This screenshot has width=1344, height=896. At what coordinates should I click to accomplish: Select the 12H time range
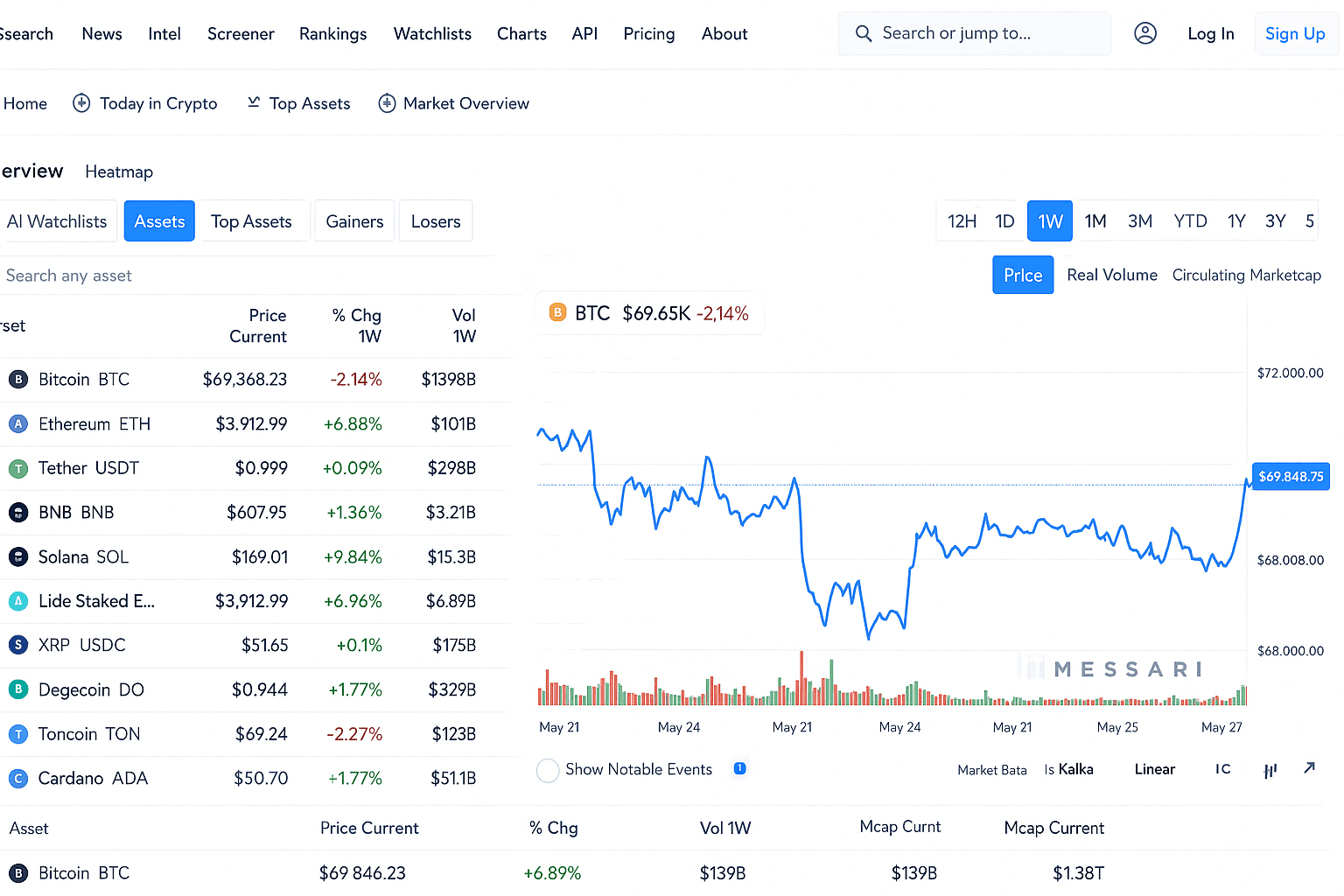[x=962, y=221]
